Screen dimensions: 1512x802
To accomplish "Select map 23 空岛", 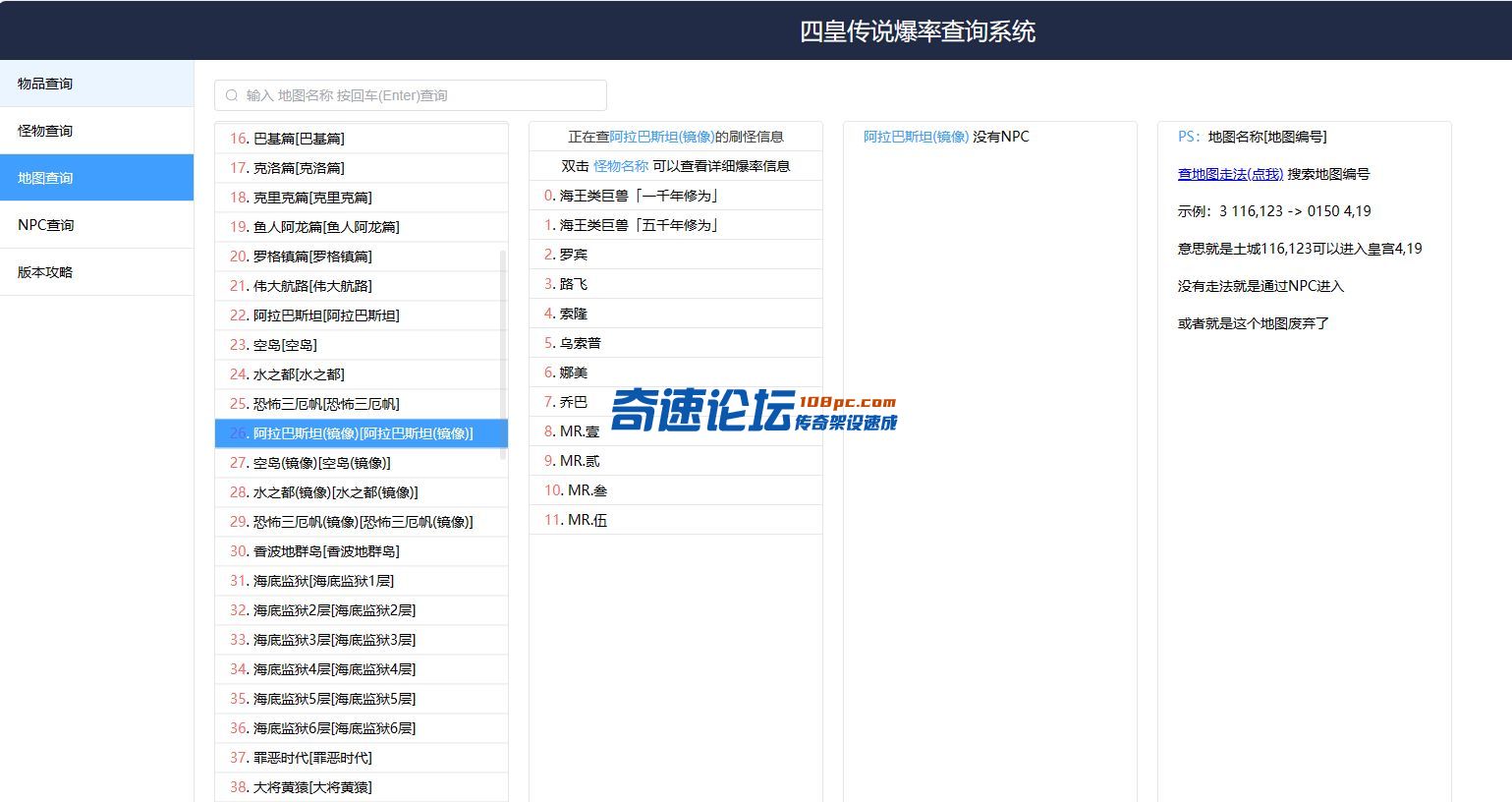I will 362,345.
